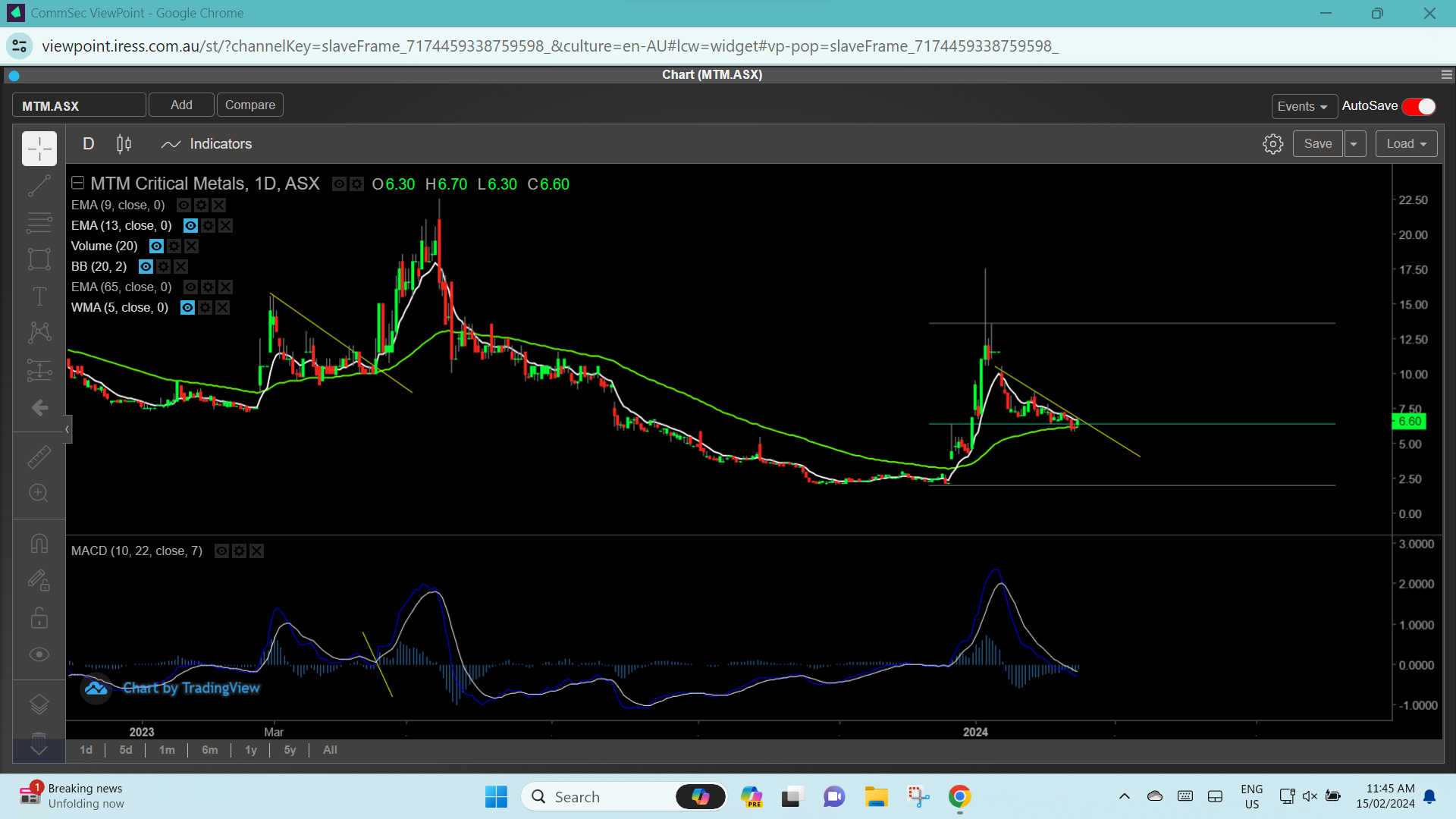Select the 5d time range
1456x819 pixels.
[x=126, y=750]
